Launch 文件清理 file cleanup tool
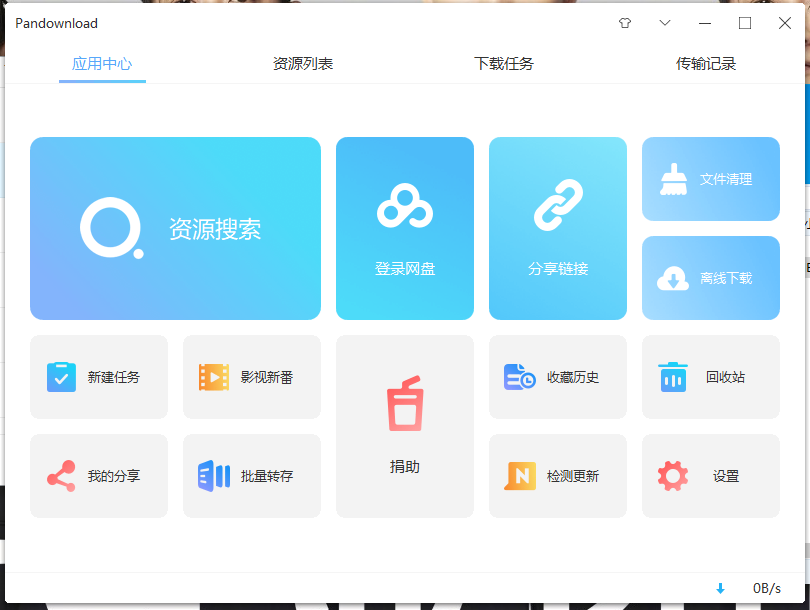 (x=710, y=178)
